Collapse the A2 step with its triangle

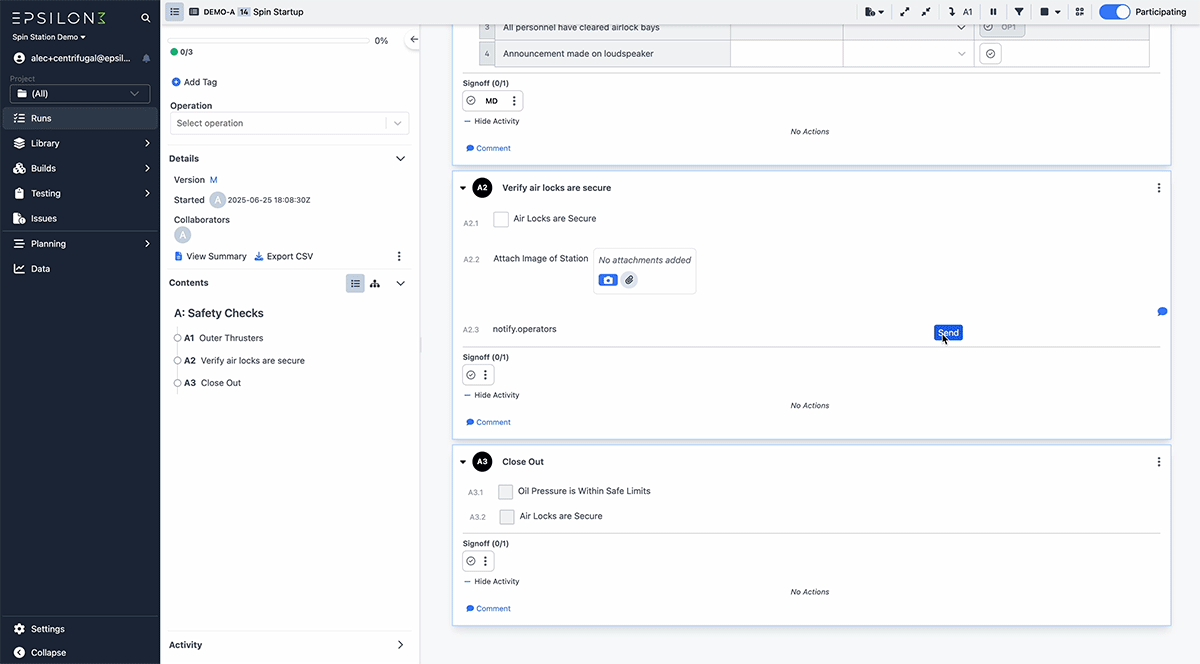463,188
